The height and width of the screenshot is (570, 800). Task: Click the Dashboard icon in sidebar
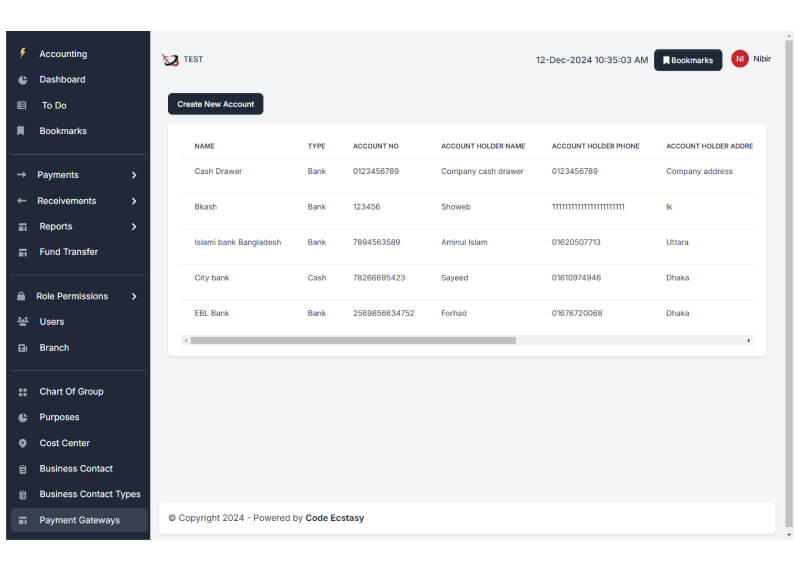tap(22, 80)
